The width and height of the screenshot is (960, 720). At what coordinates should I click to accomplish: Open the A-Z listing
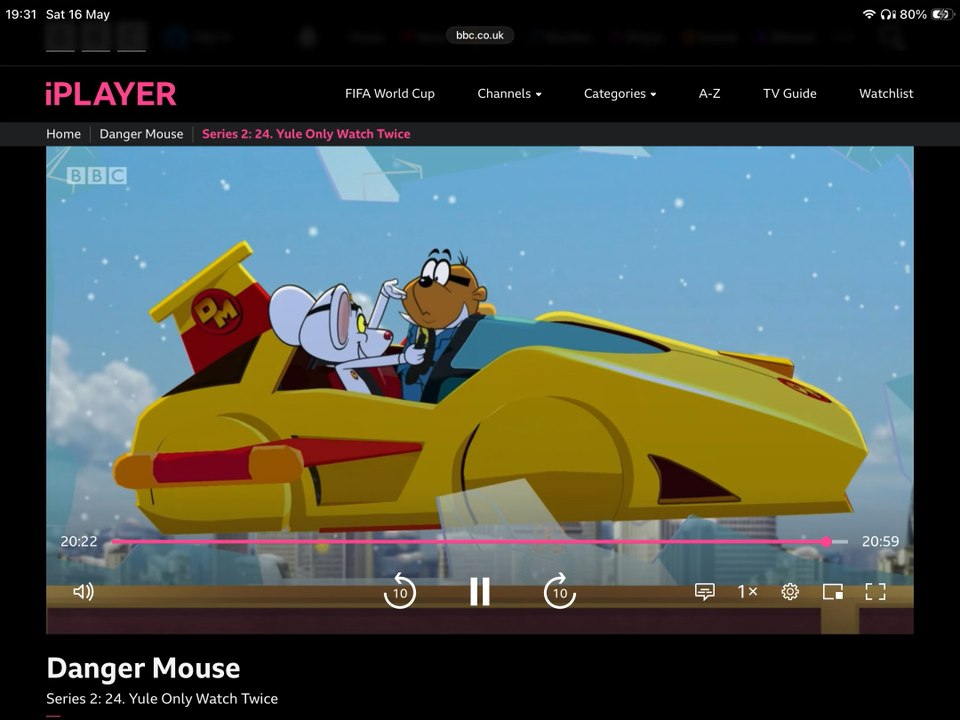(x=710, y=94)
